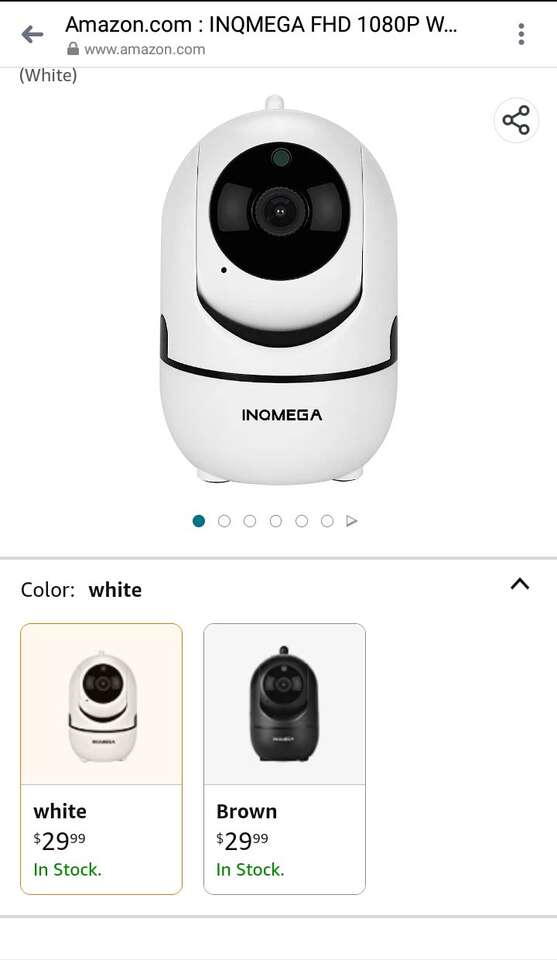
Task: Open the three-dot overflow menu
Action: click(521, 34)
